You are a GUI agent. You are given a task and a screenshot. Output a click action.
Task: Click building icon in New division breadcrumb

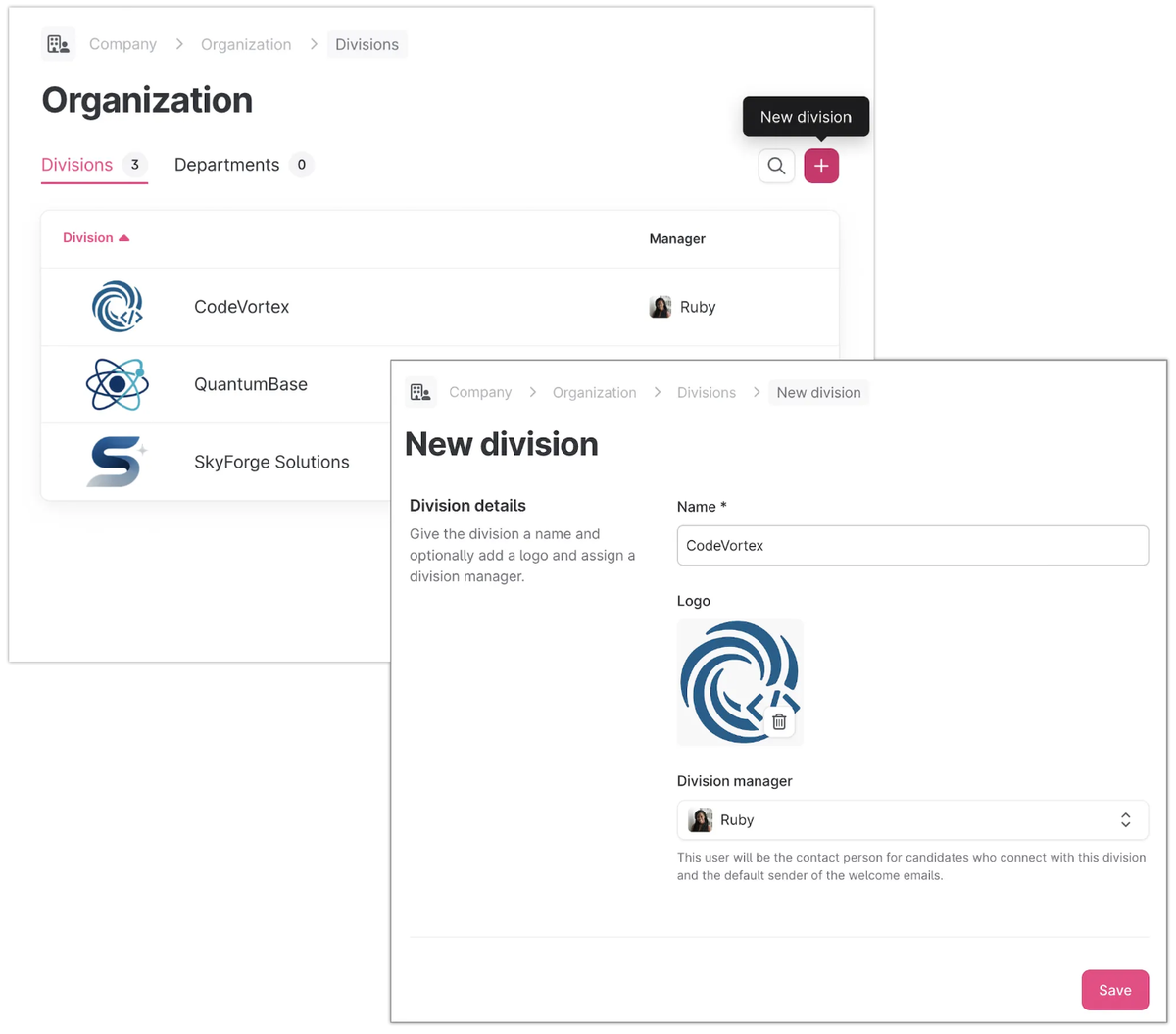click(420, 392)
